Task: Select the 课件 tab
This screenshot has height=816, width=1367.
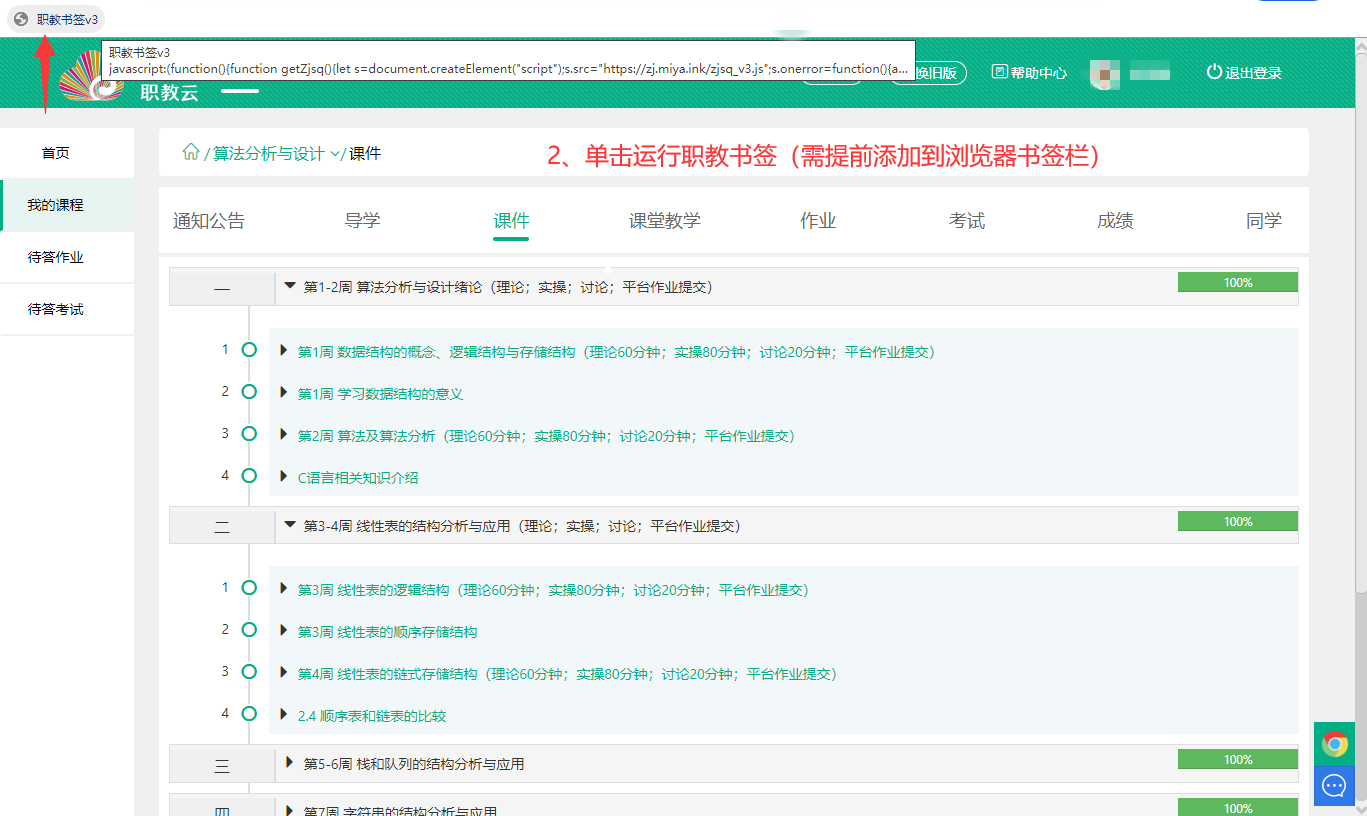Action: tap(511, 222)
